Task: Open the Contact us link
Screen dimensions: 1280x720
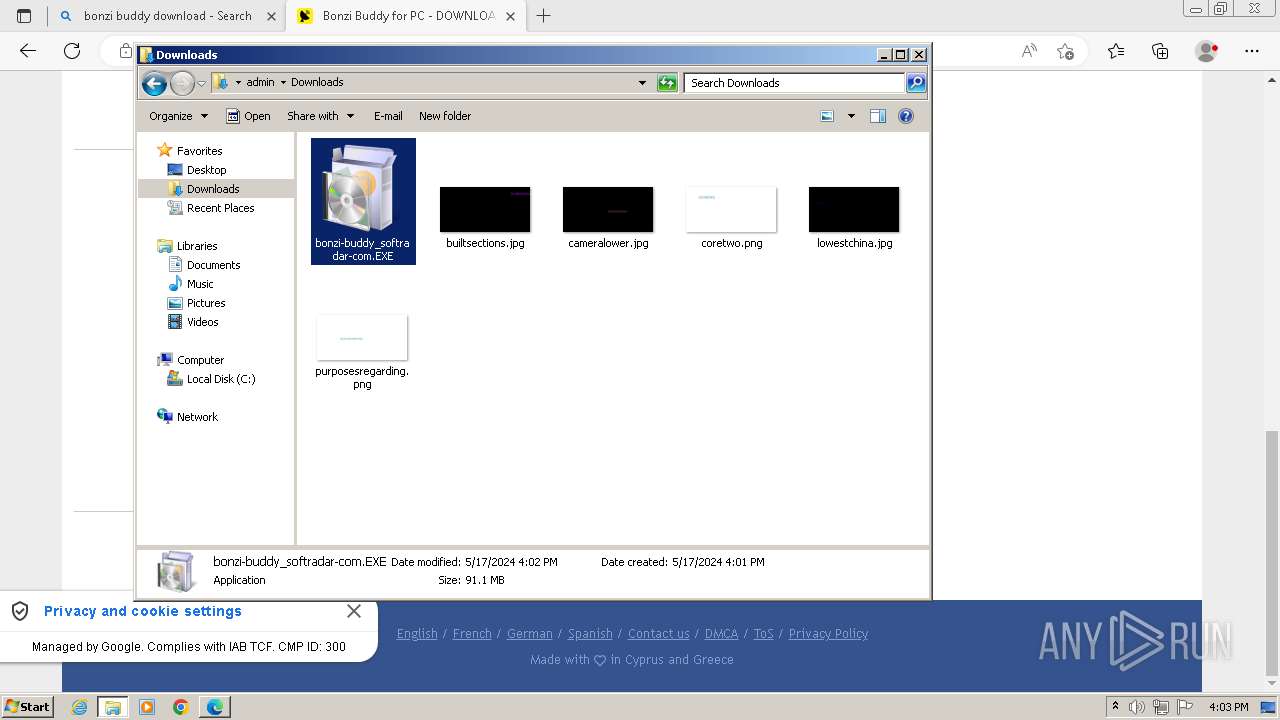Action: coord(659,634)
